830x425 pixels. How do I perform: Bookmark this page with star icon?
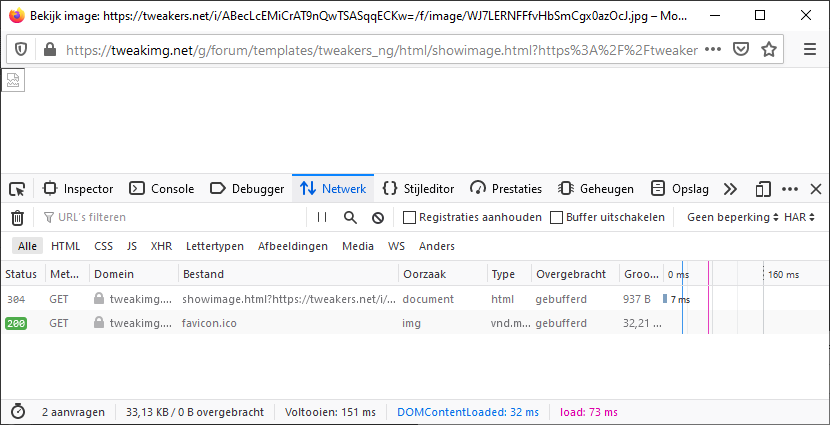click(769, 50)
